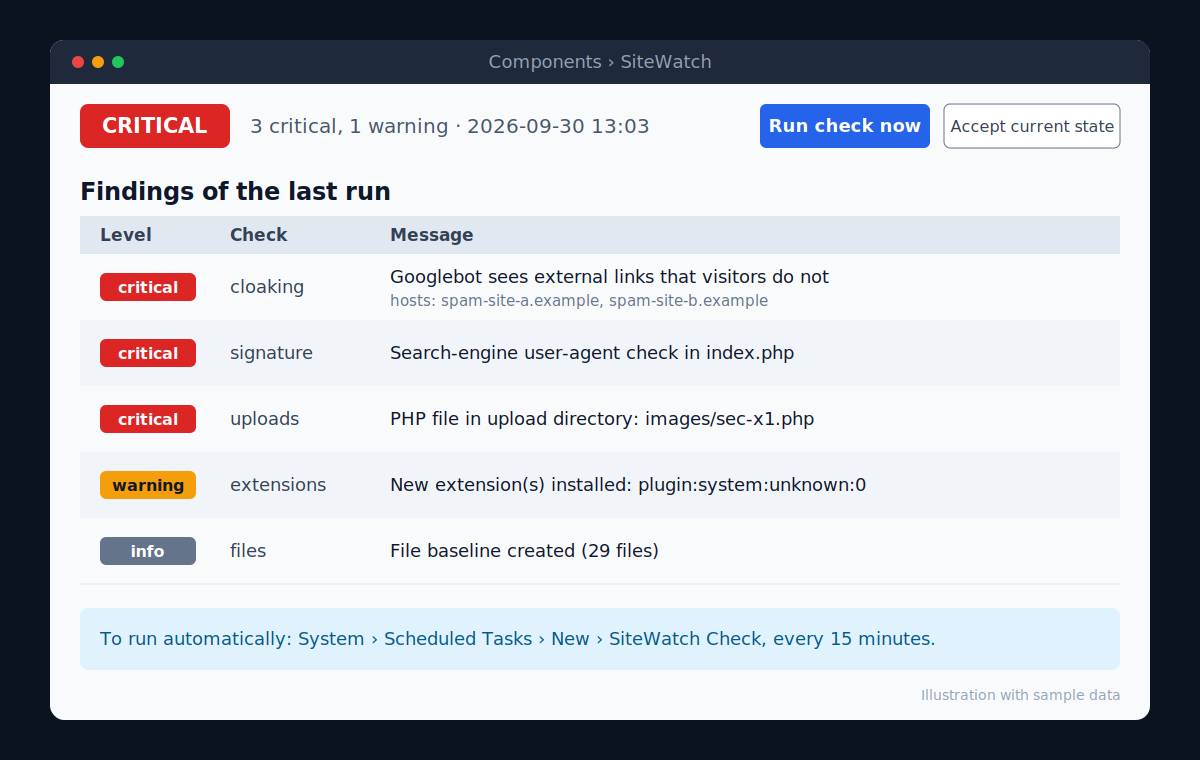Click the Run check now button

[x=845, y=126]
